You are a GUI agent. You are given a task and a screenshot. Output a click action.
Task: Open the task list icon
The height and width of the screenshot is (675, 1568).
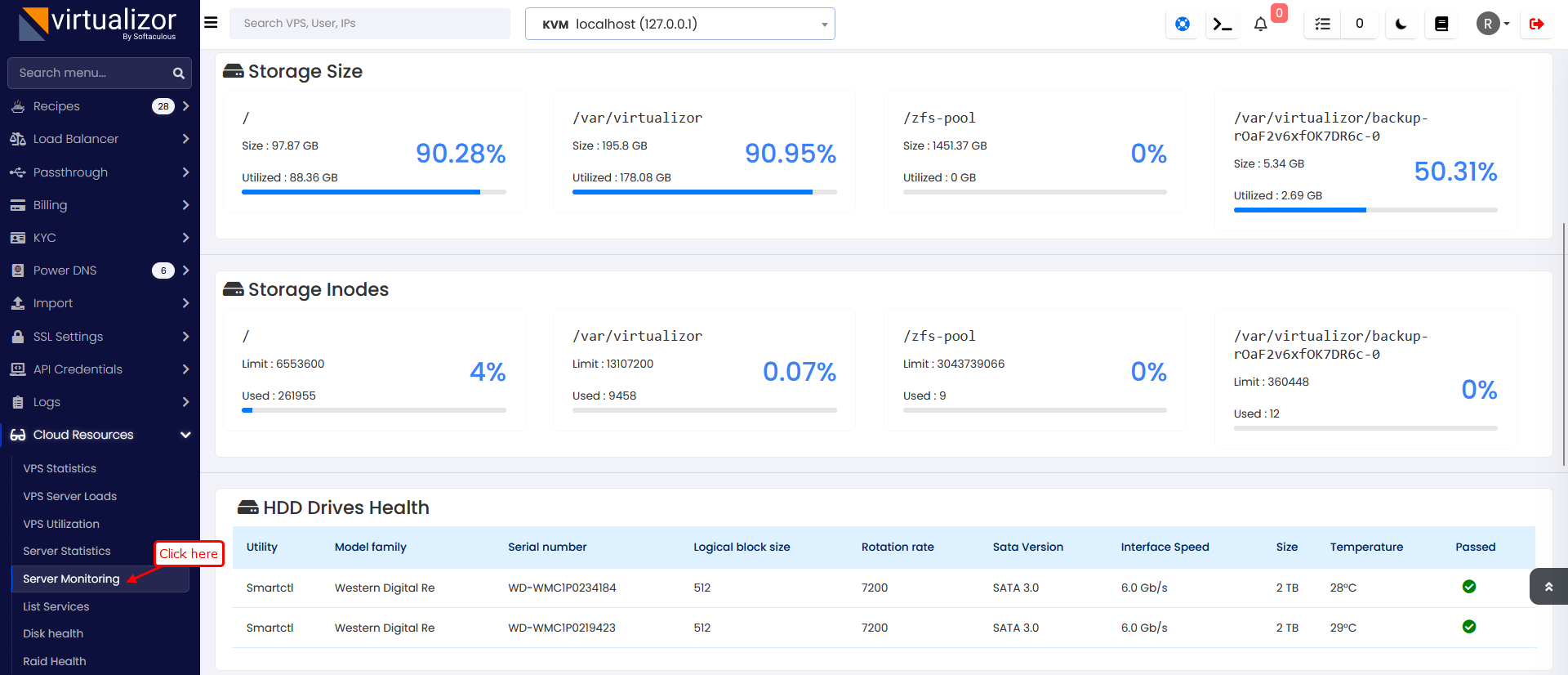click(x=1322, y=24)
